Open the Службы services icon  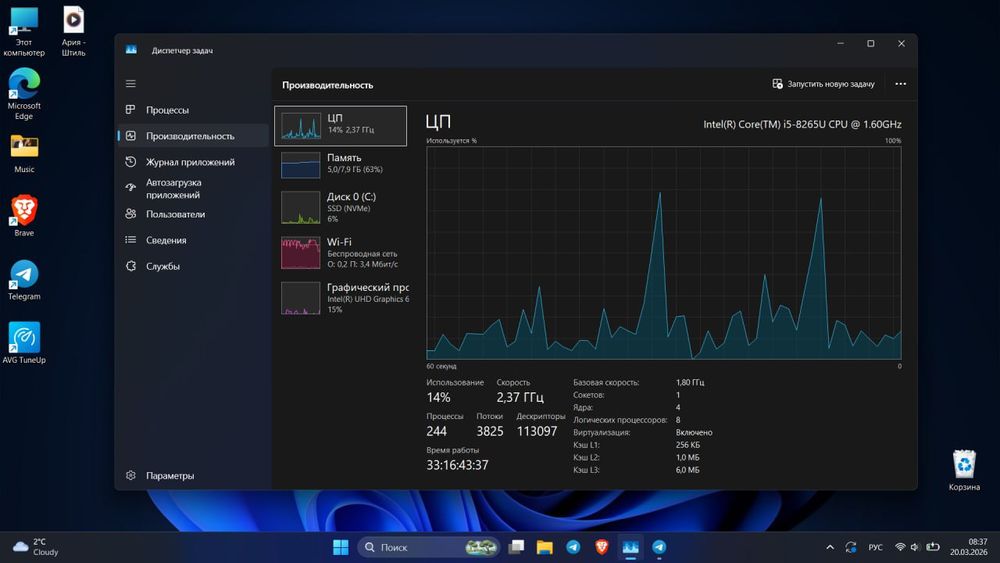[x=131, y=266]
